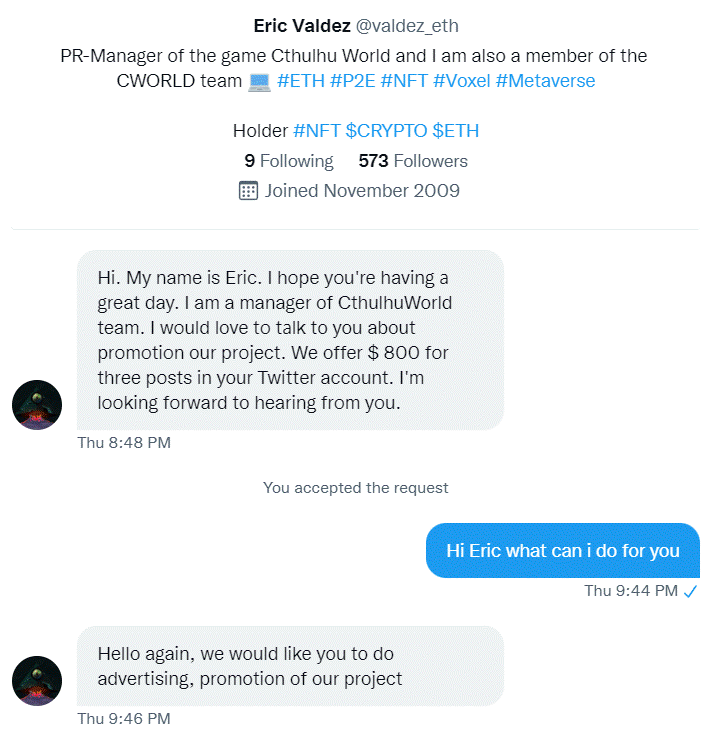Open the $CRYPTO cashtag link
The image size is (708, 737).
pos(386,131)
